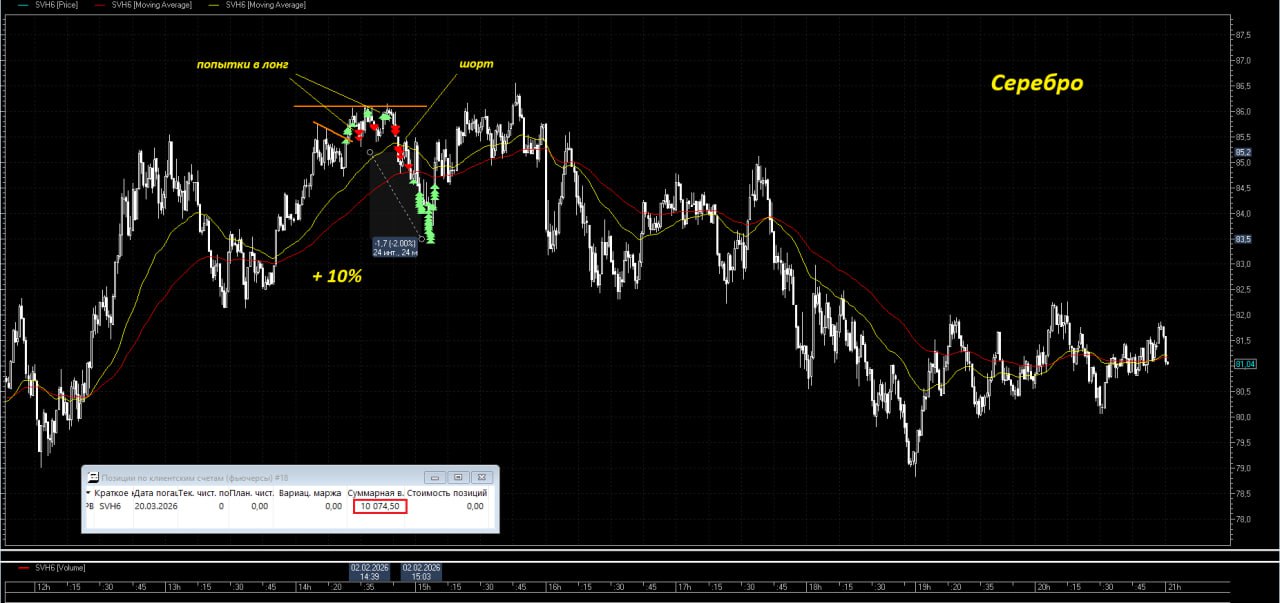The image size is (1280, 603).
Task: Select the SVH6 row in positions table
Action: point(109,506)
